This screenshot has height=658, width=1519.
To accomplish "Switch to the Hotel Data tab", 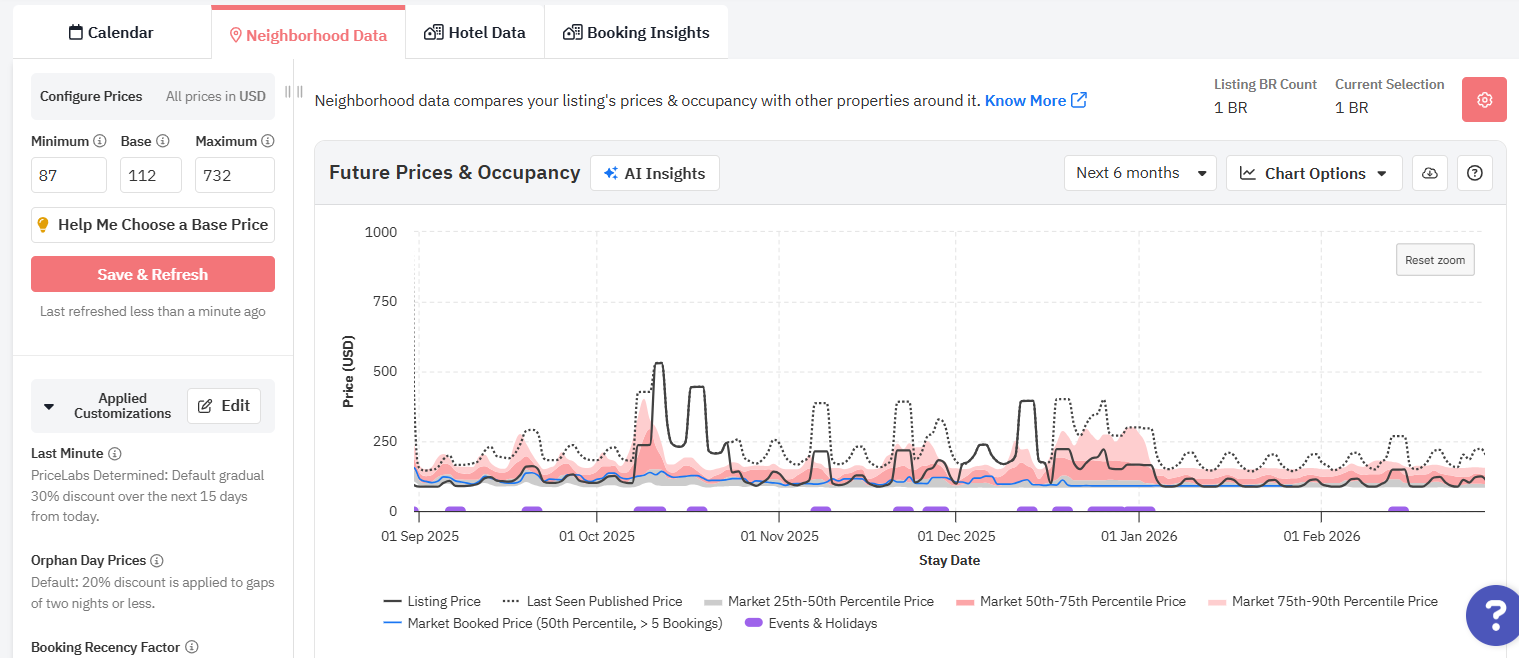I will tap(475, 33).
